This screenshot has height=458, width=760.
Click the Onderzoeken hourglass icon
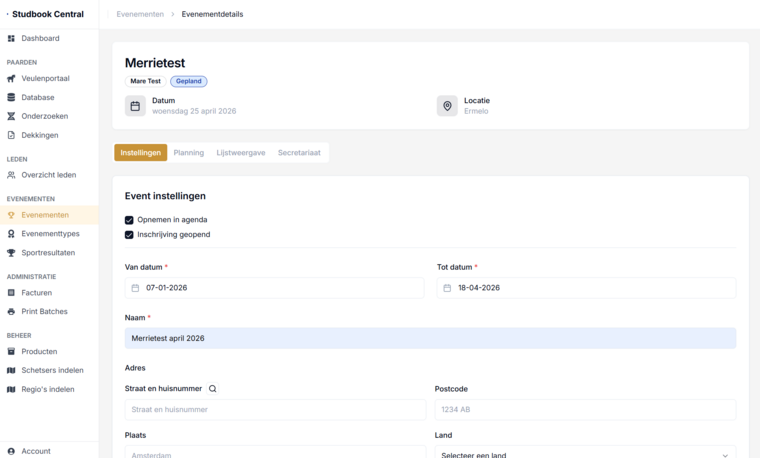pyautogui.click(x=11, y=116)
